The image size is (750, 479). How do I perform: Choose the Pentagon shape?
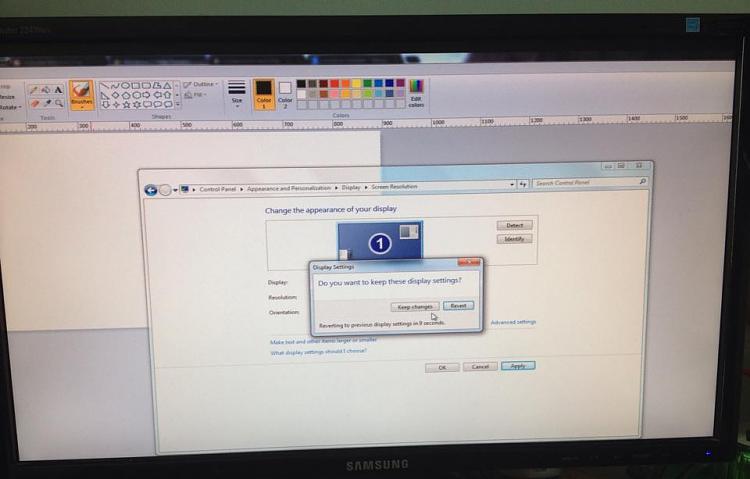pyautogui.click(x=127, y=95)
